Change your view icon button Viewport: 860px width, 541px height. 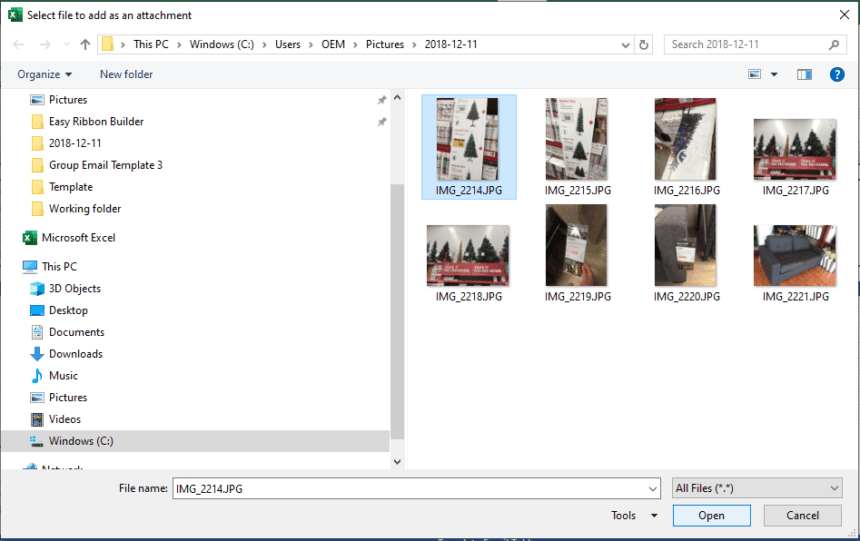point(755,74)
